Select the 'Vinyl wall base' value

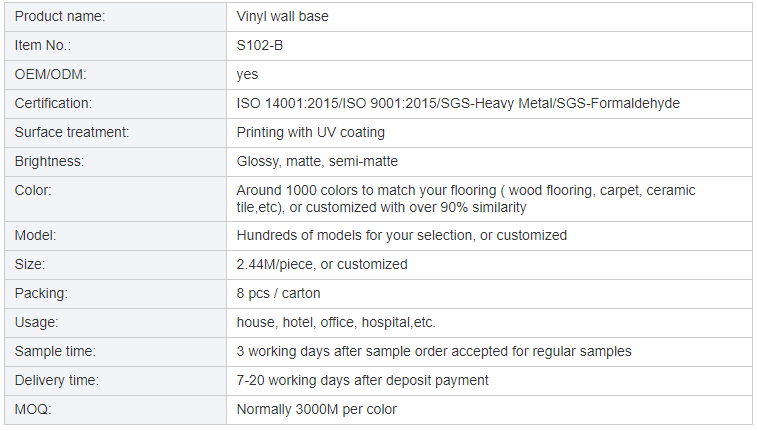click(x=282, y=17)
